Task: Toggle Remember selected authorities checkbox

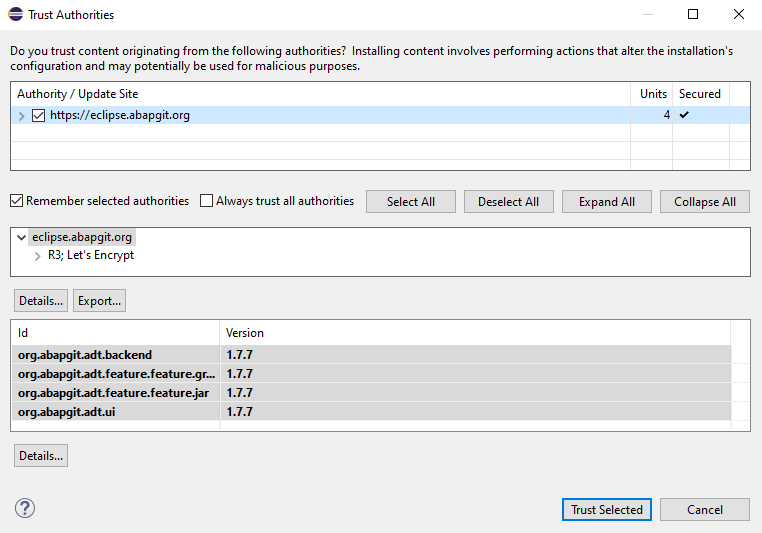Action: coord(17,201)
